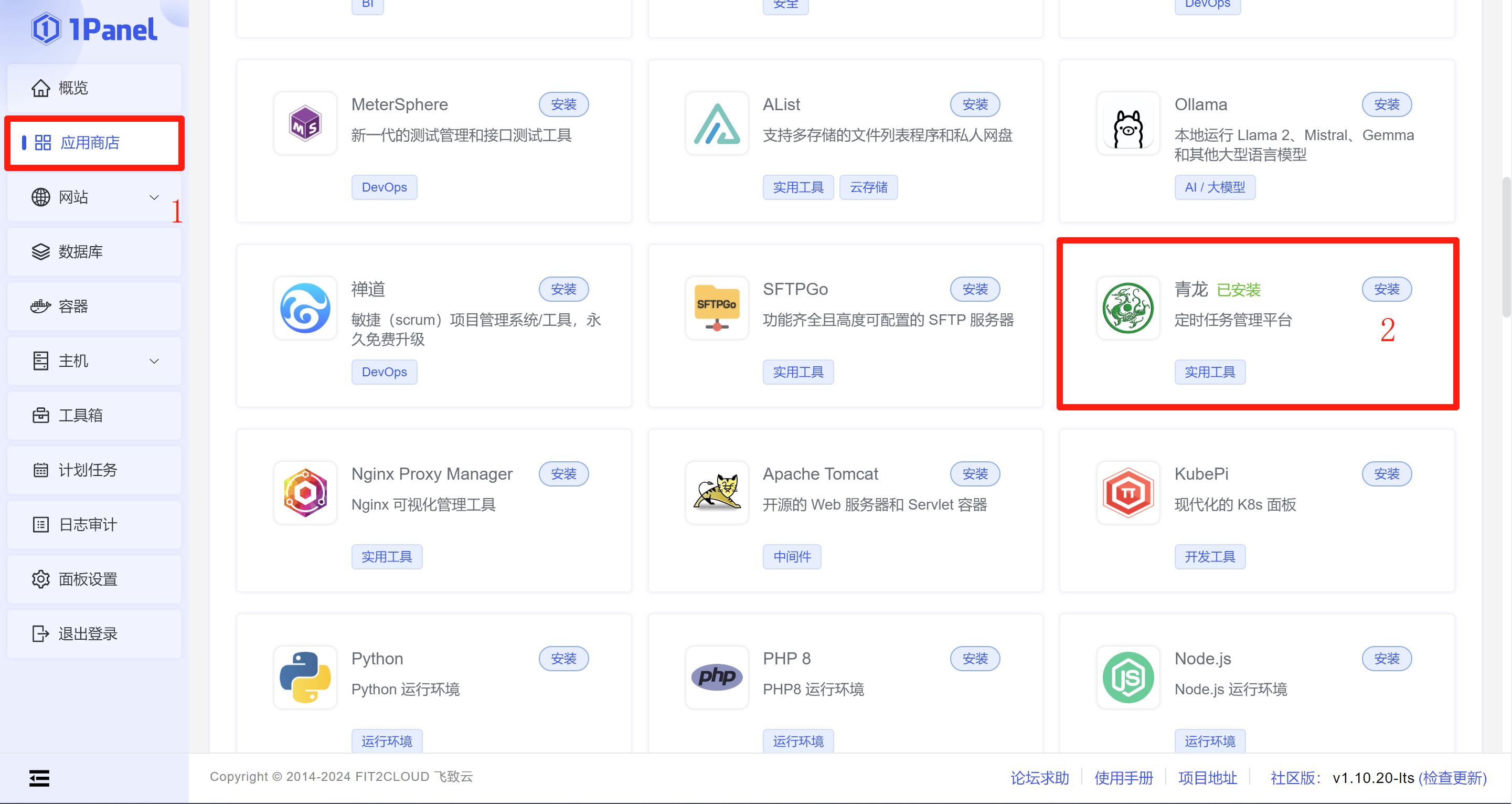Screen dimensions: 1512x804
Task: Click the MeterSphere app icon
Action: tap(305, 124)
